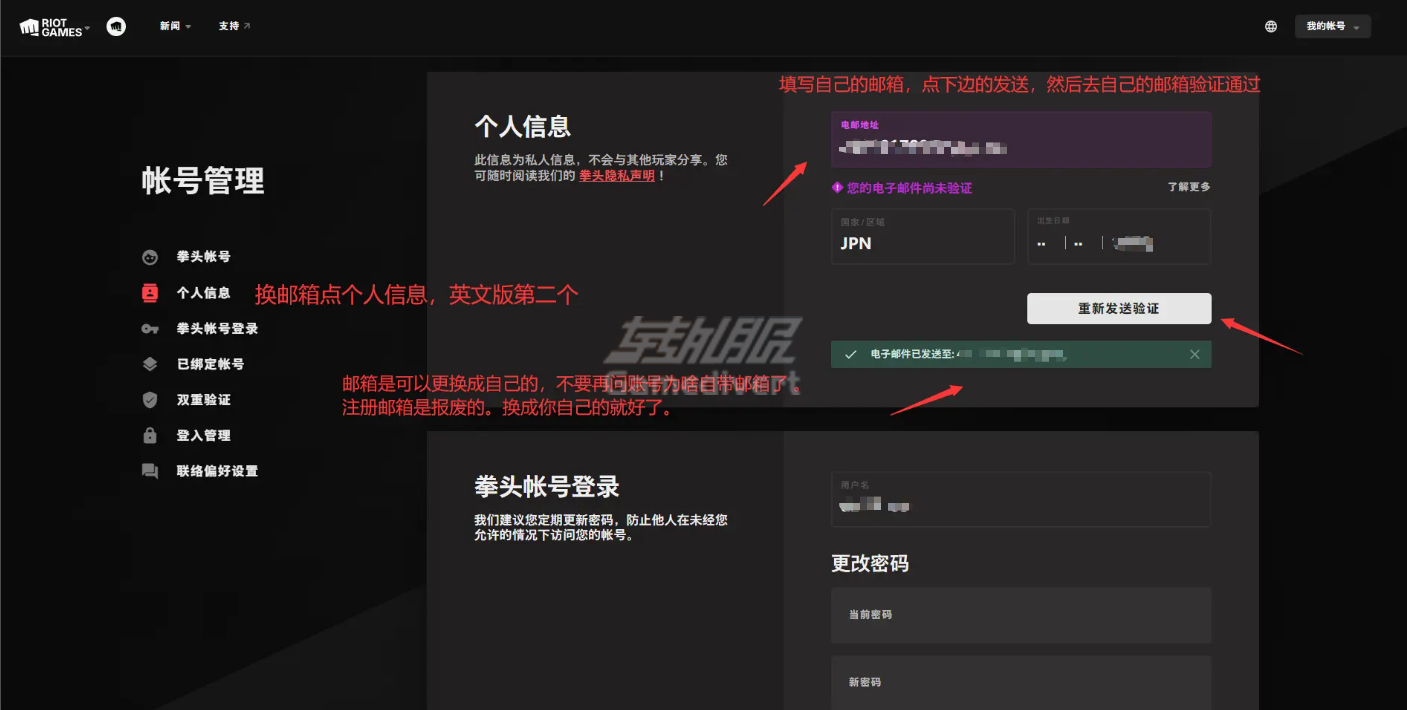Open the 支持 external link
Screen dimensions: 1407x710
(234, 27)
